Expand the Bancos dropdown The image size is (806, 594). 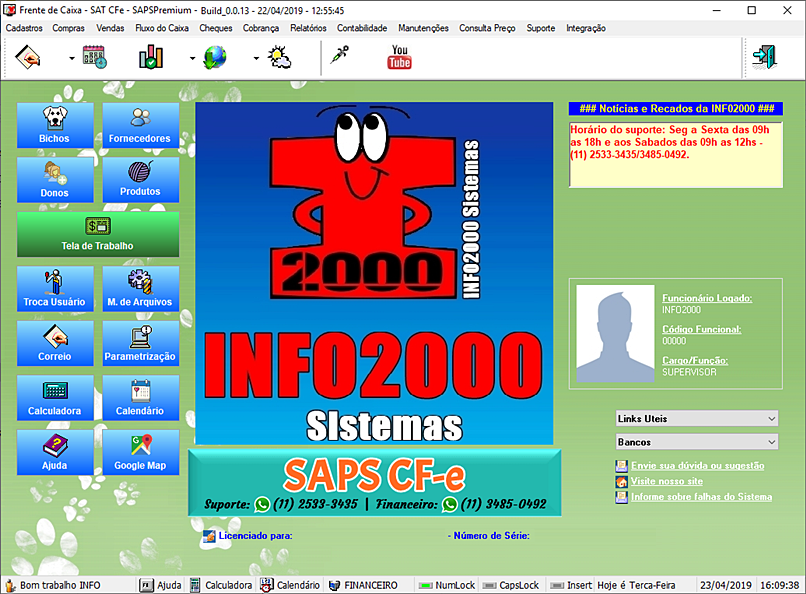pos(697,442)
